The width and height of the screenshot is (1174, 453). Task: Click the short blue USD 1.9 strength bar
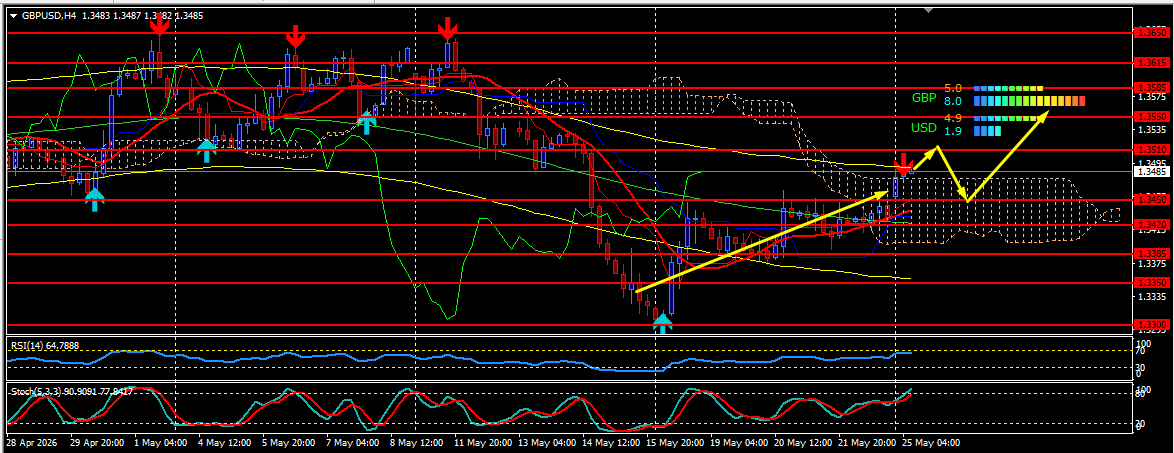987,131
